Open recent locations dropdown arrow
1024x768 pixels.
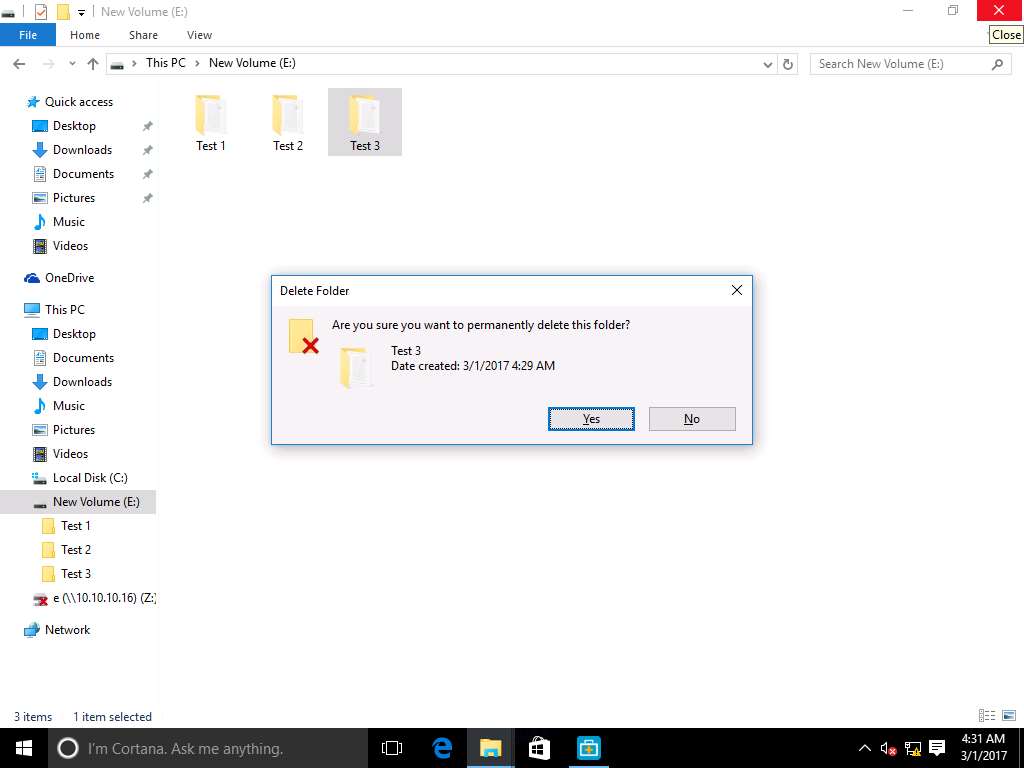point(72,64)
